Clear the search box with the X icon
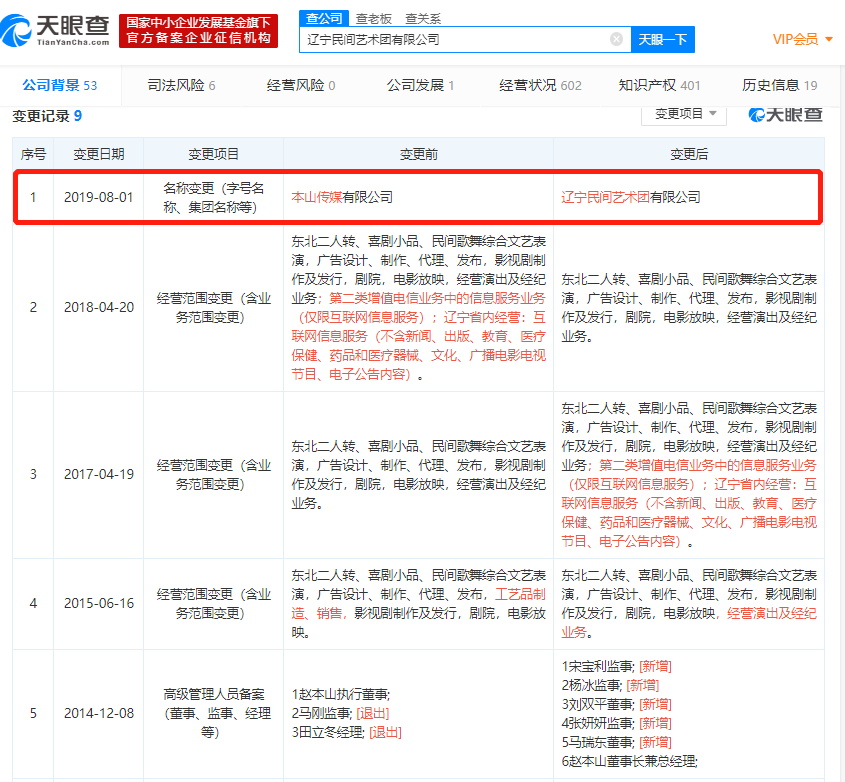This screenshot has height=782, width=845. pyautogui.click(x=616, y=39)
